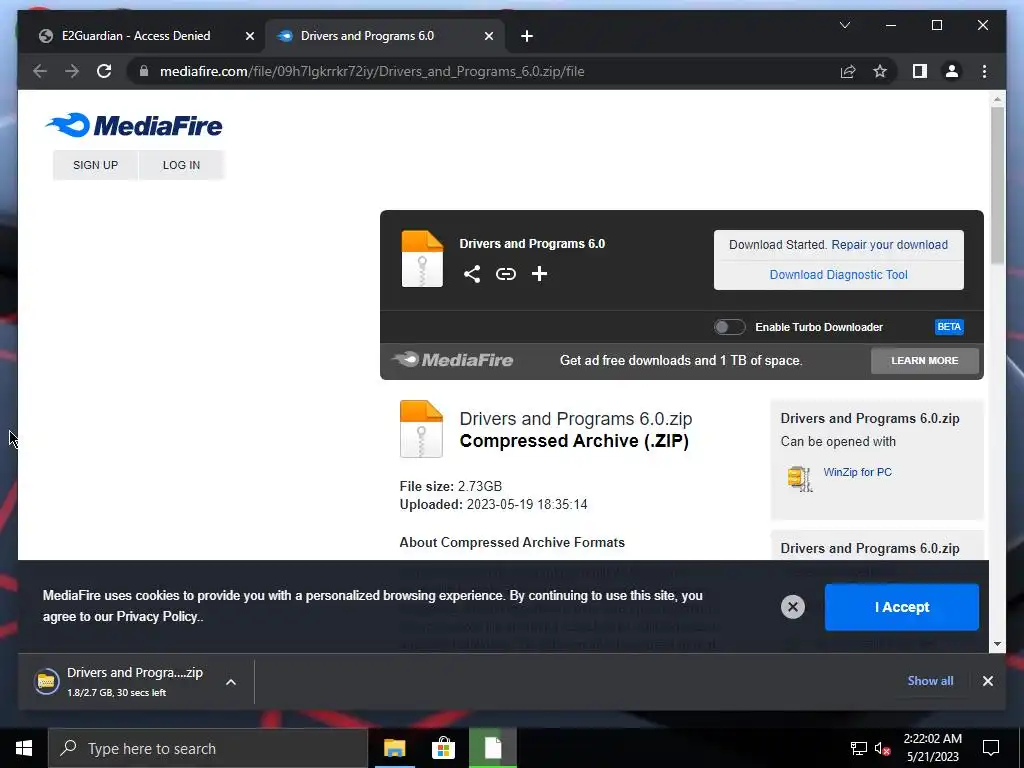The height and width of the screenshot is (768, 1024).
Task: Accept cookies with the I Accept button
Action: coord(901,607)
